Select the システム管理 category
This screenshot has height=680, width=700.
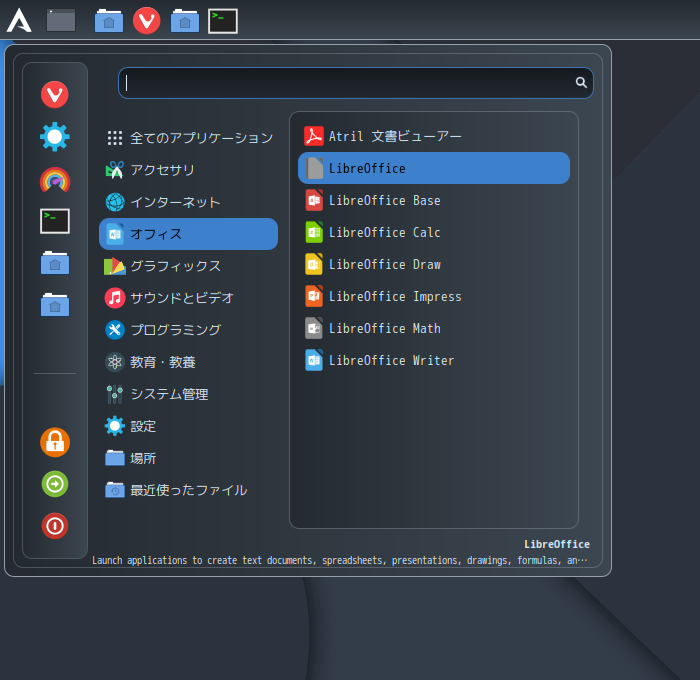coord(188,394)
